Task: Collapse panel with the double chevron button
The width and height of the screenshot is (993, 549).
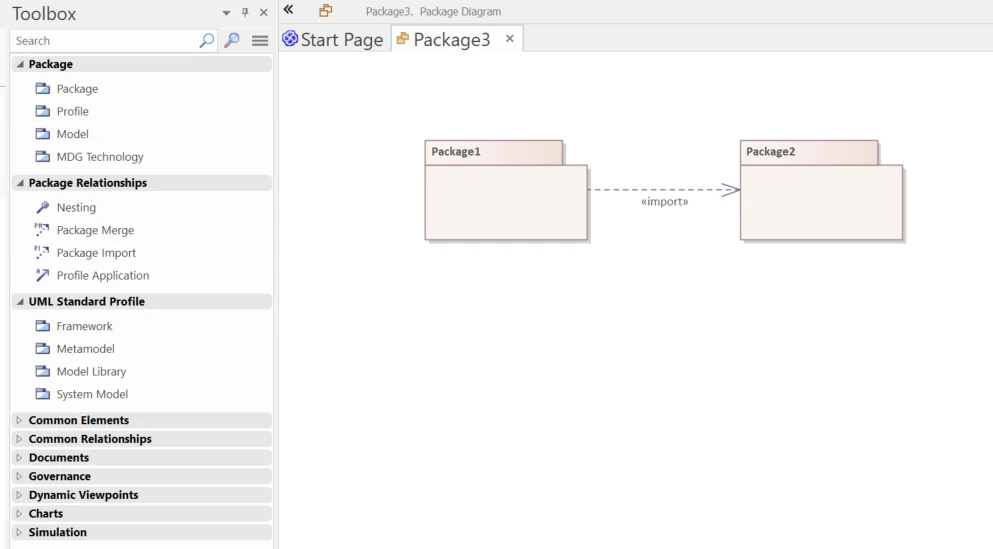Action: (x=288, y=9)
